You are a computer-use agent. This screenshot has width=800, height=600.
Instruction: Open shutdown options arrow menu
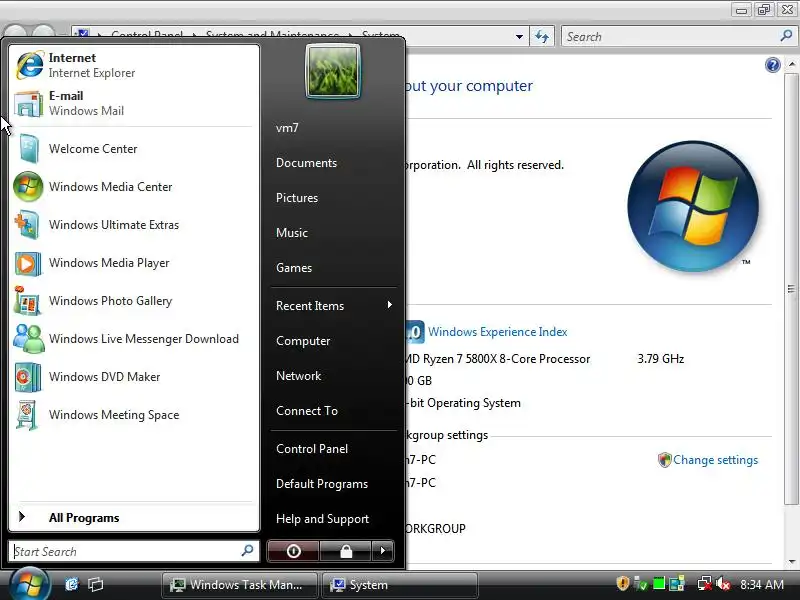(383, 551)
